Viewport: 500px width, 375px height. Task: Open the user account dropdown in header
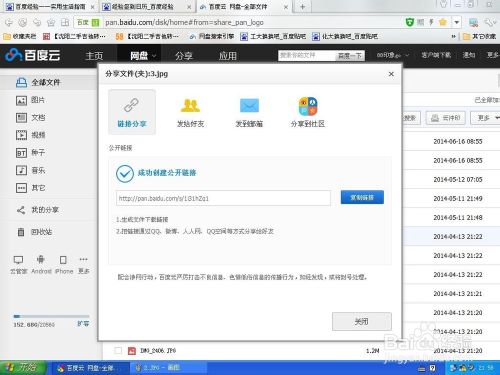click(392, 55)
